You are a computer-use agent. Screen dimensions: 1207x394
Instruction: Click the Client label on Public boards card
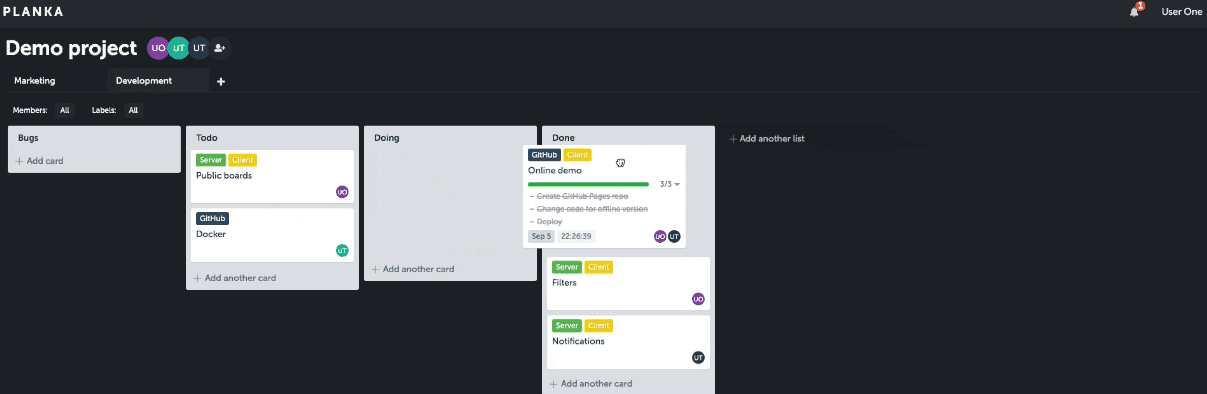point(243,160)
